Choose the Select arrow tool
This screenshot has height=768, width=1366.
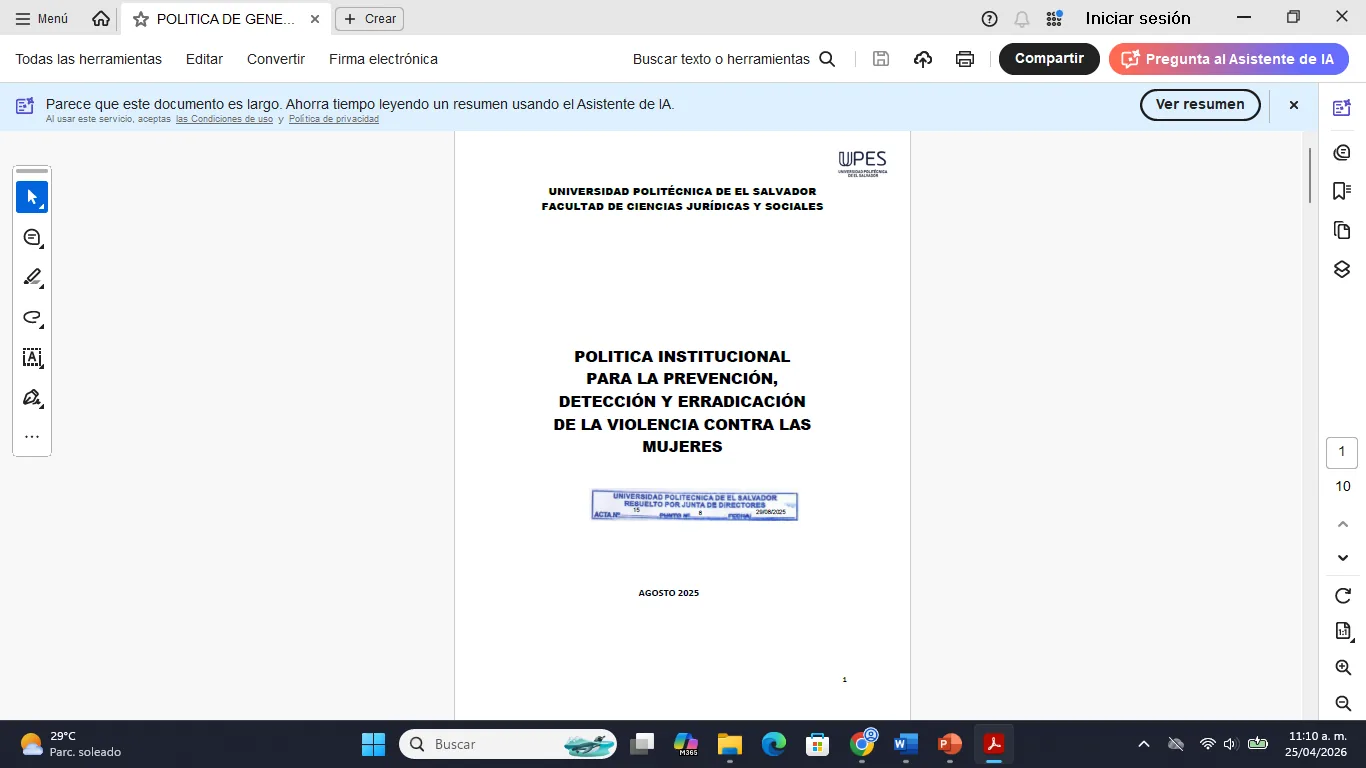(x=32, y=197)
